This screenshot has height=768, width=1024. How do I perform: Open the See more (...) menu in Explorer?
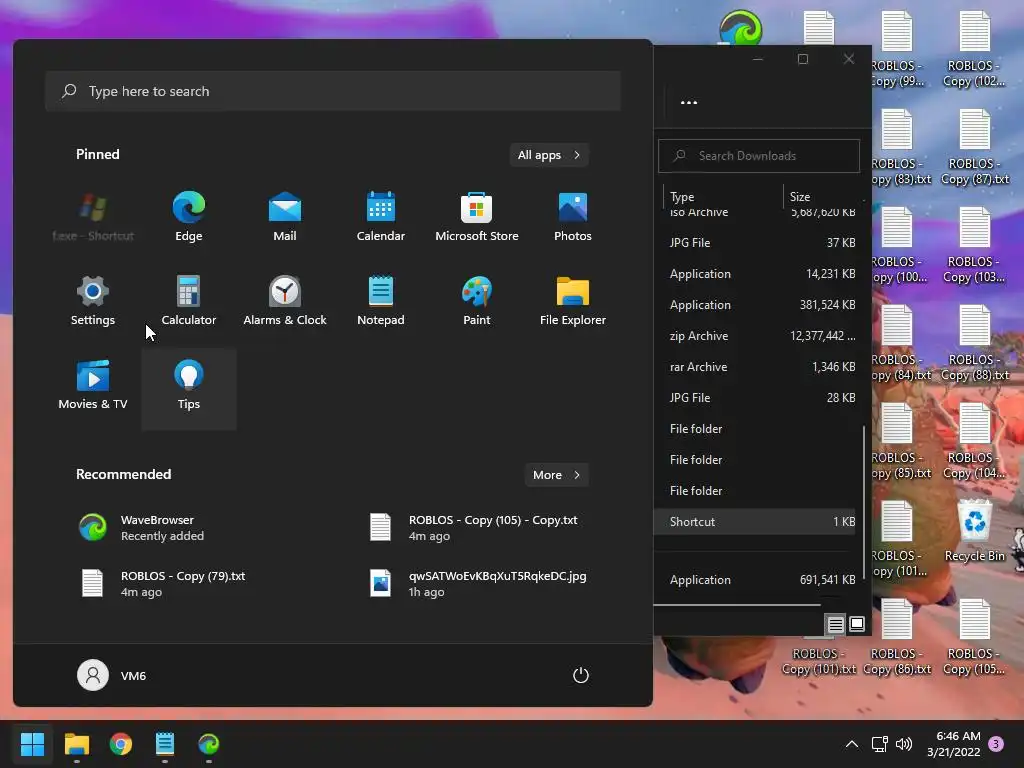point(689,103)
